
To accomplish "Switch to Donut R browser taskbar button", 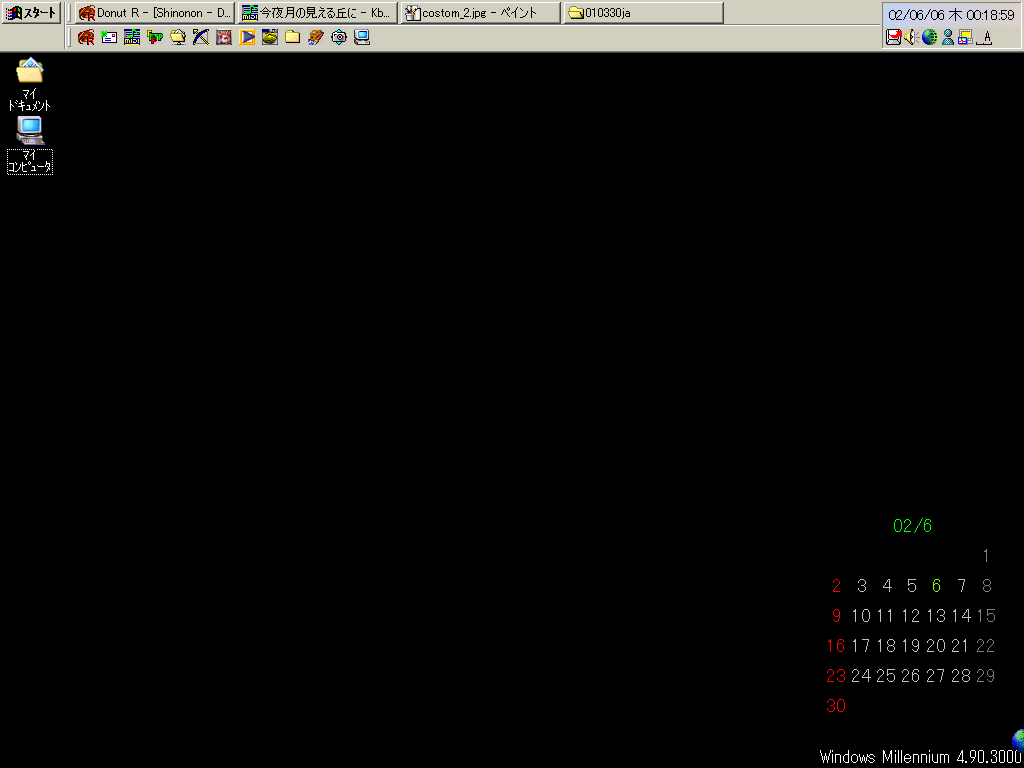I will click(155, 13).
